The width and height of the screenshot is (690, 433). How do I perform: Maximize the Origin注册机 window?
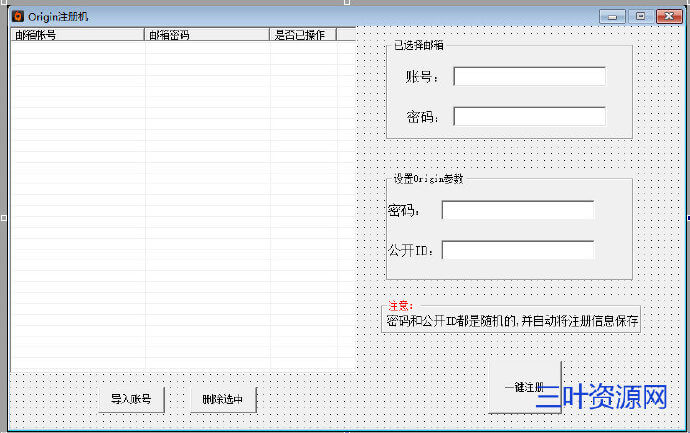pos(640,17)
